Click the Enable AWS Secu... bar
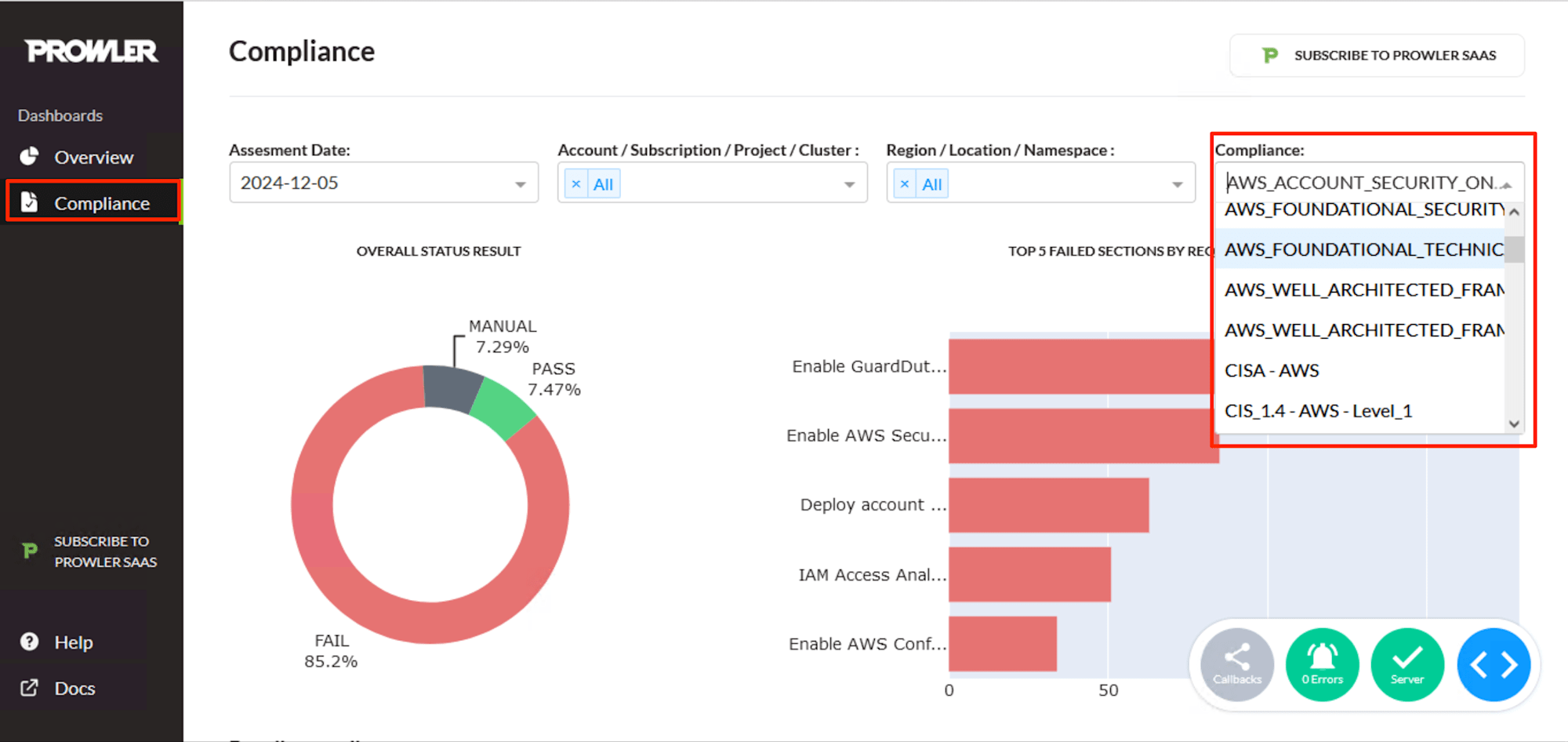Image resolution: width=1568 pixels, height=742 pixels. tap(1082, 436)
